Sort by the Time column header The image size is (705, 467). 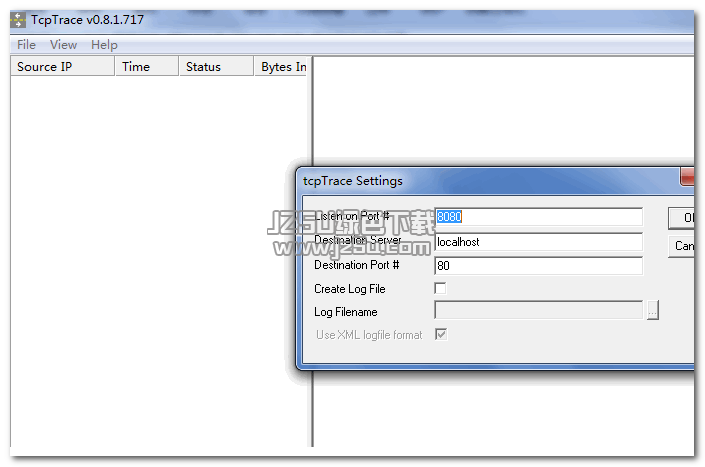coord(147,67)
